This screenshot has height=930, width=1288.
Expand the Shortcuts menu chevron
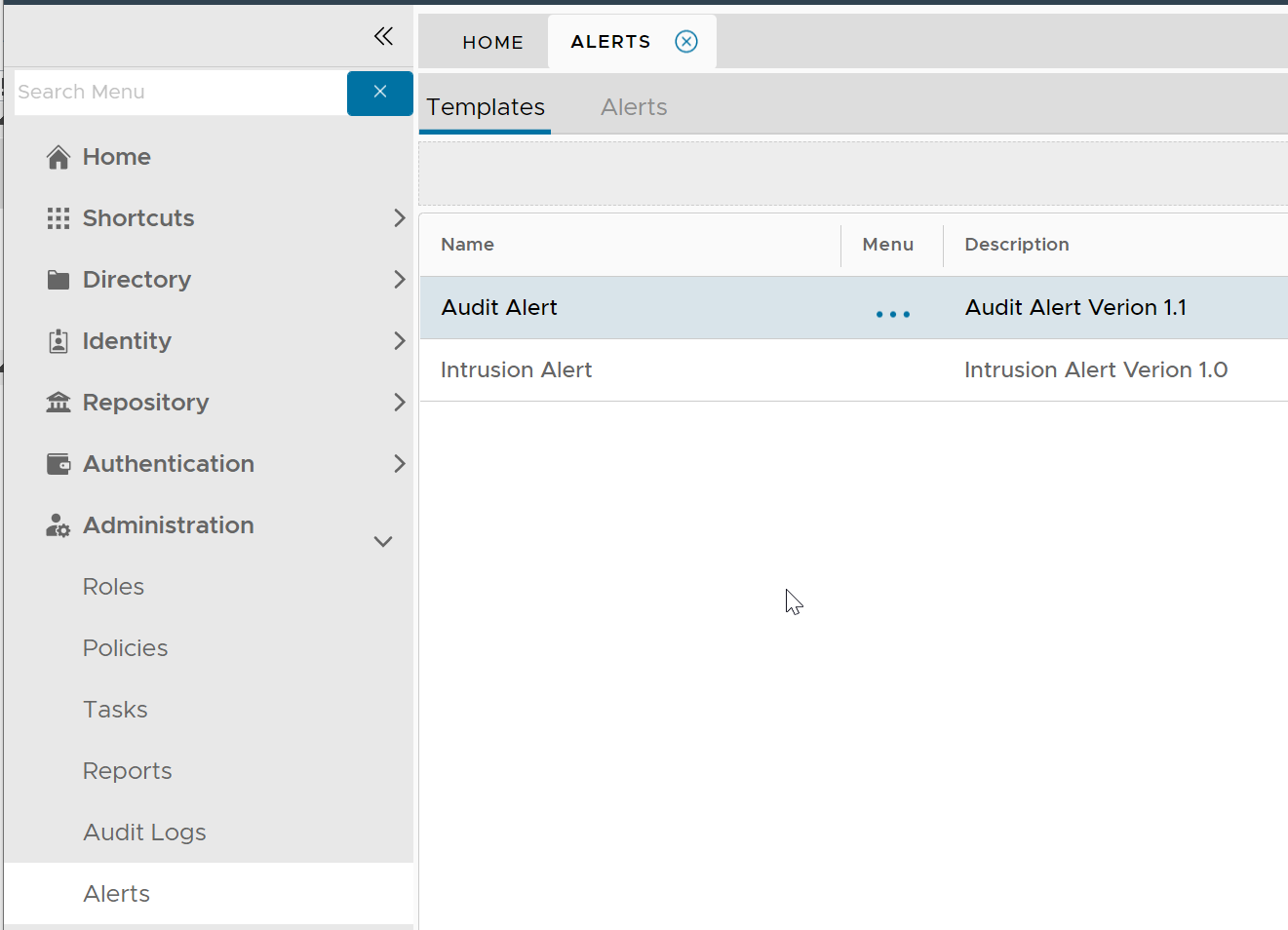click(399, 218)
